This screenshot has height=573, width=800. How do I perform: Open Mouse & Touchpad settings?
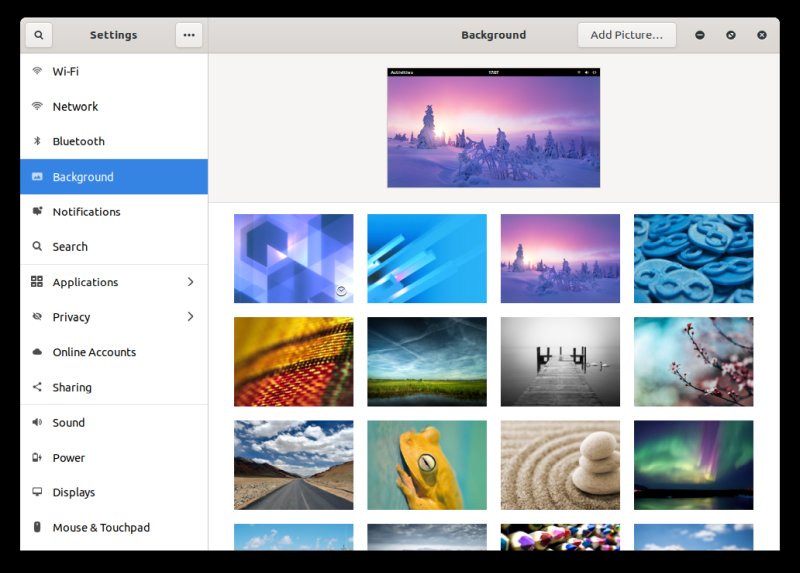coord(101,527)
